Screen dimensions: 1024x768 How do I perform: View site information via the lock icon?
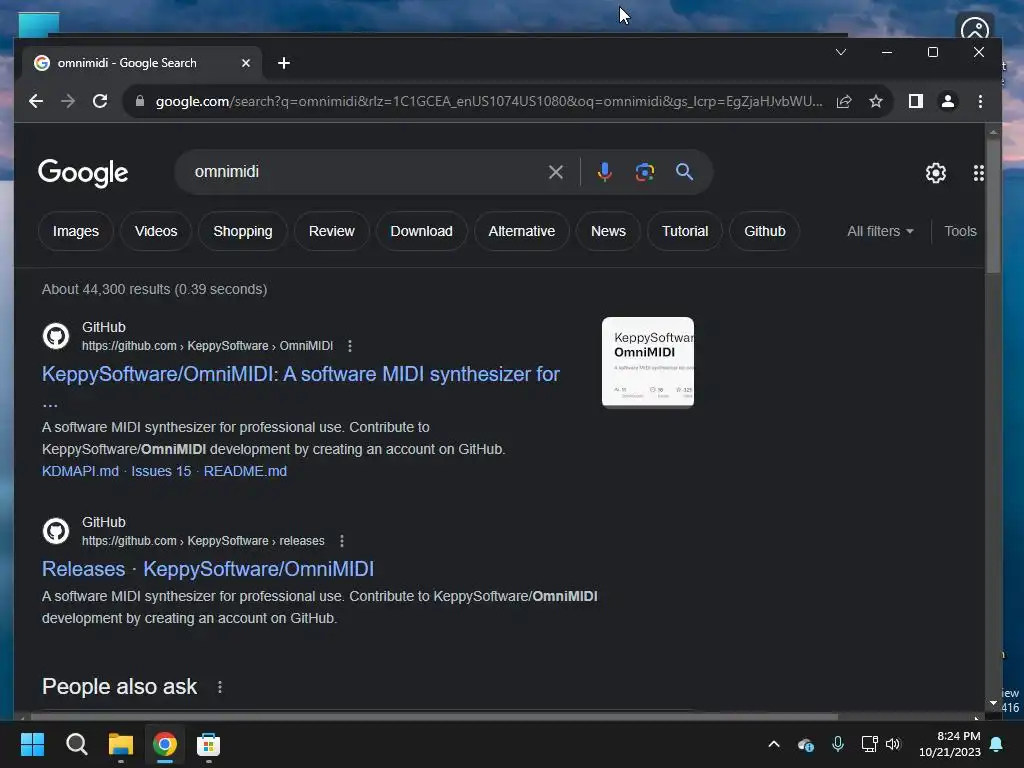(x=140, y=101)
